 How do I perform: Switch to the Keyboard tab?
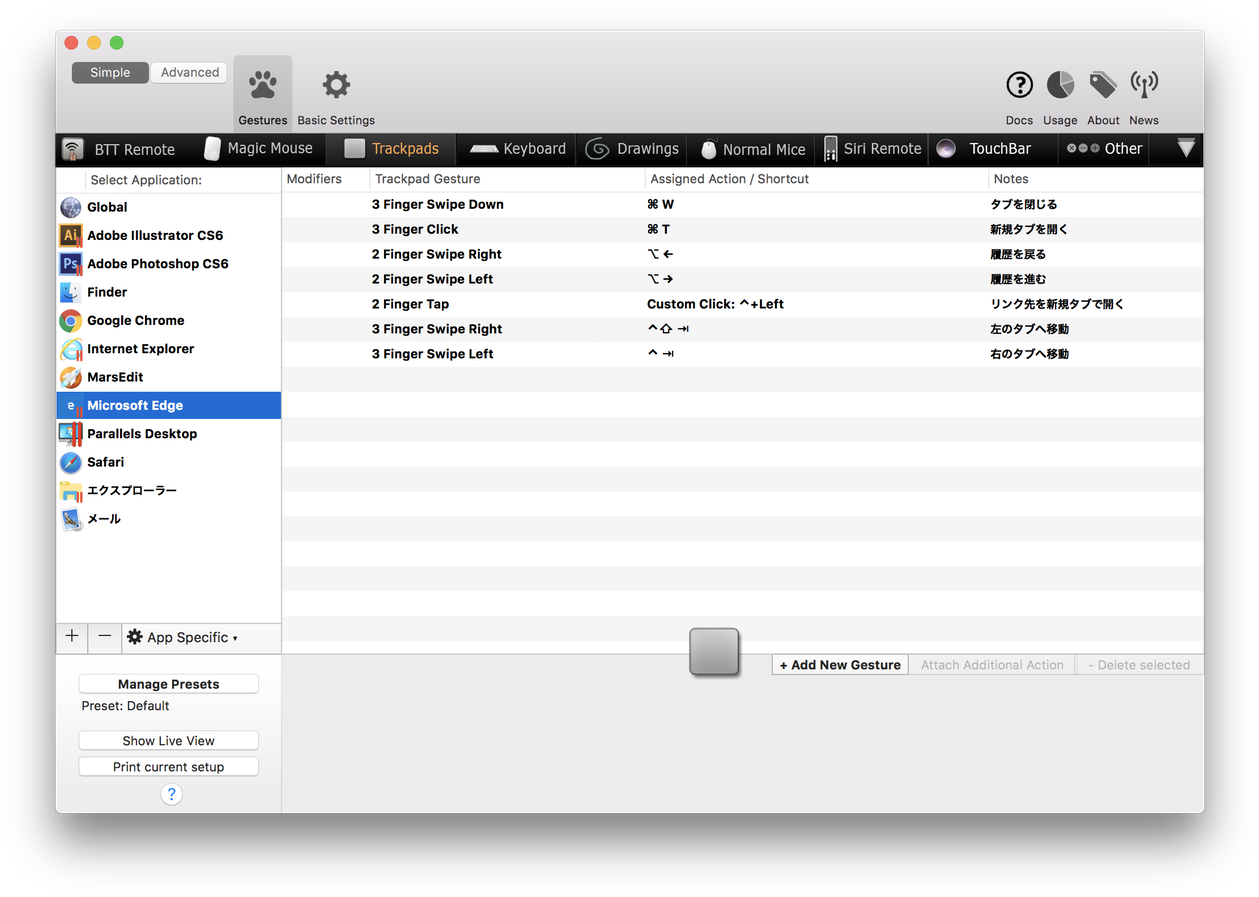(x=518, y=149)
